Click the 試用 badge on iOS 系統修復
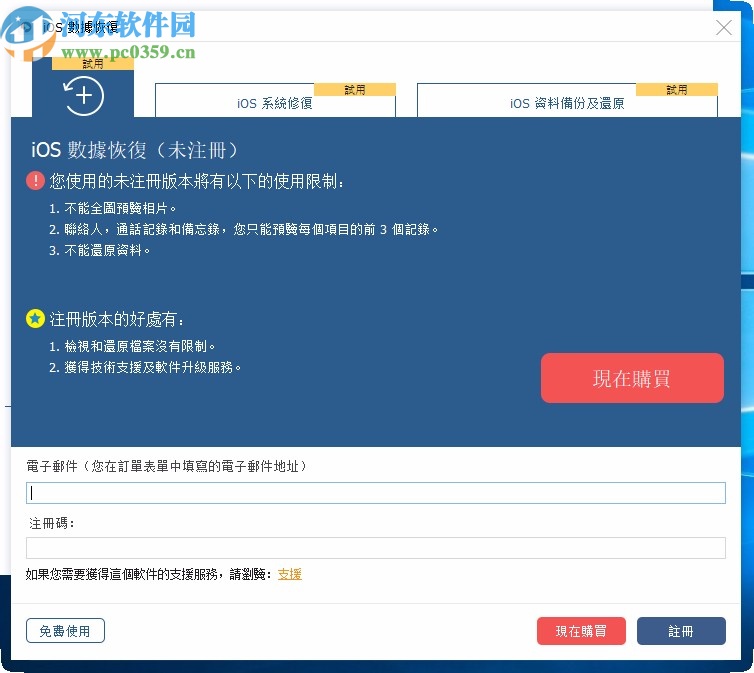This screenshot has height=673, width=754. point(355,89)
